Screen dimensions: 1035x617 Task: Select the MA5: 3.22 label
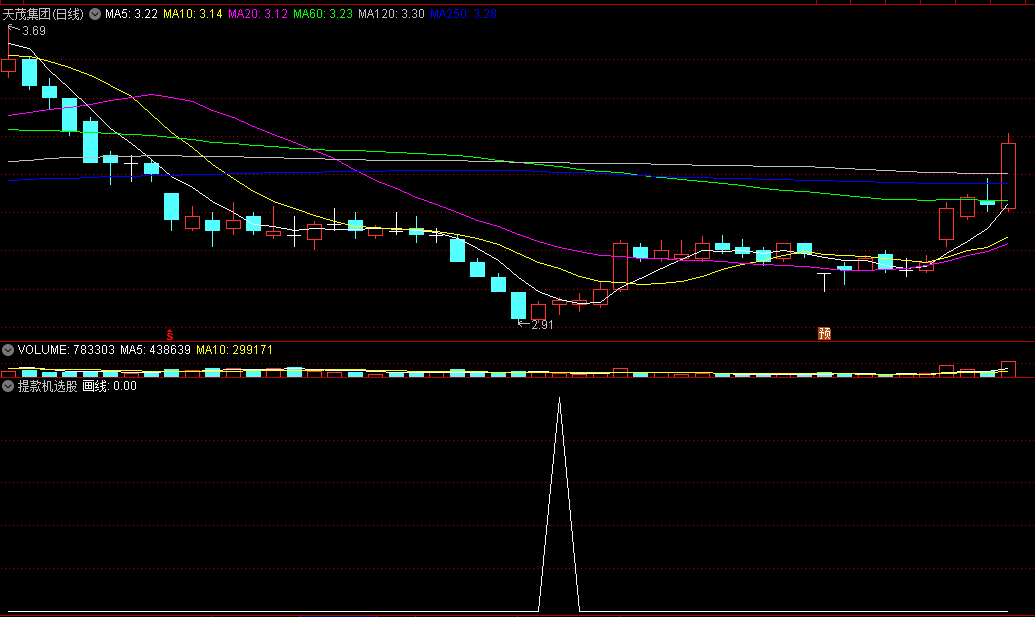pos(131,14)
